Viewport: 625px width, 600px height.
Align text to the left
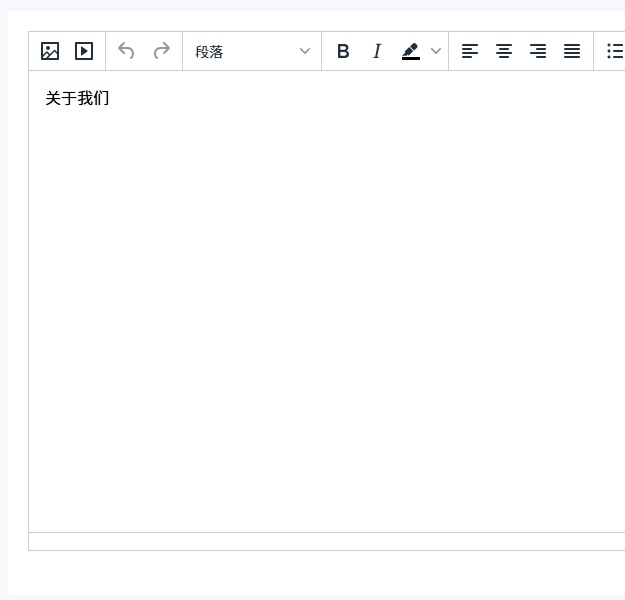[470, 51]
